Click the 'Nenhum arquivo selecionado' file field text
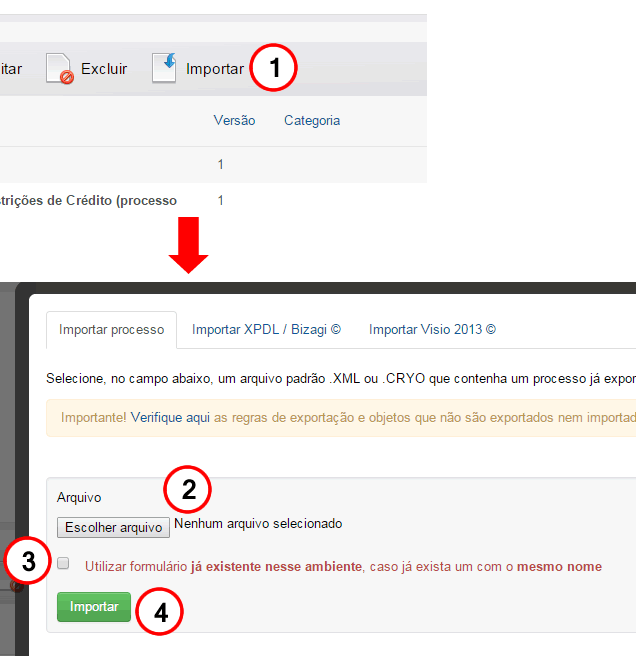The image size is (636, 661). click(258, 524)
